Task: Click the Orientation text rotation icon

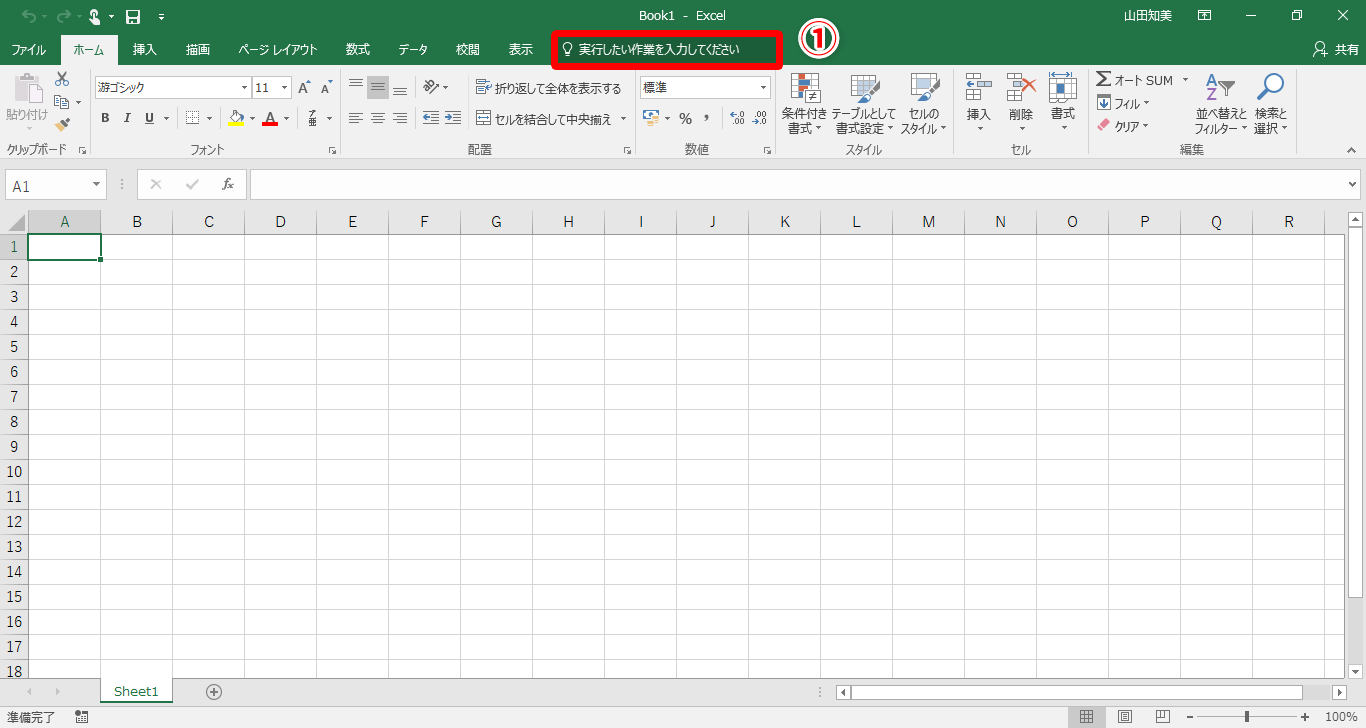Action: 430,87
